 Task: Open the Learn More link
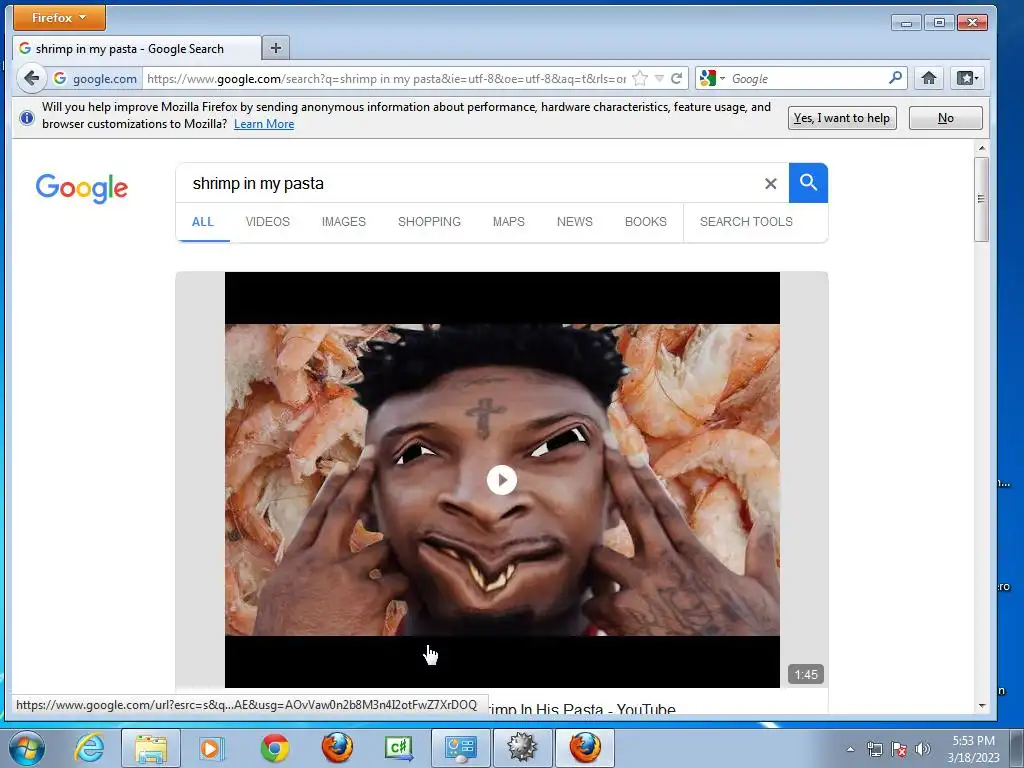click(264, 124)
